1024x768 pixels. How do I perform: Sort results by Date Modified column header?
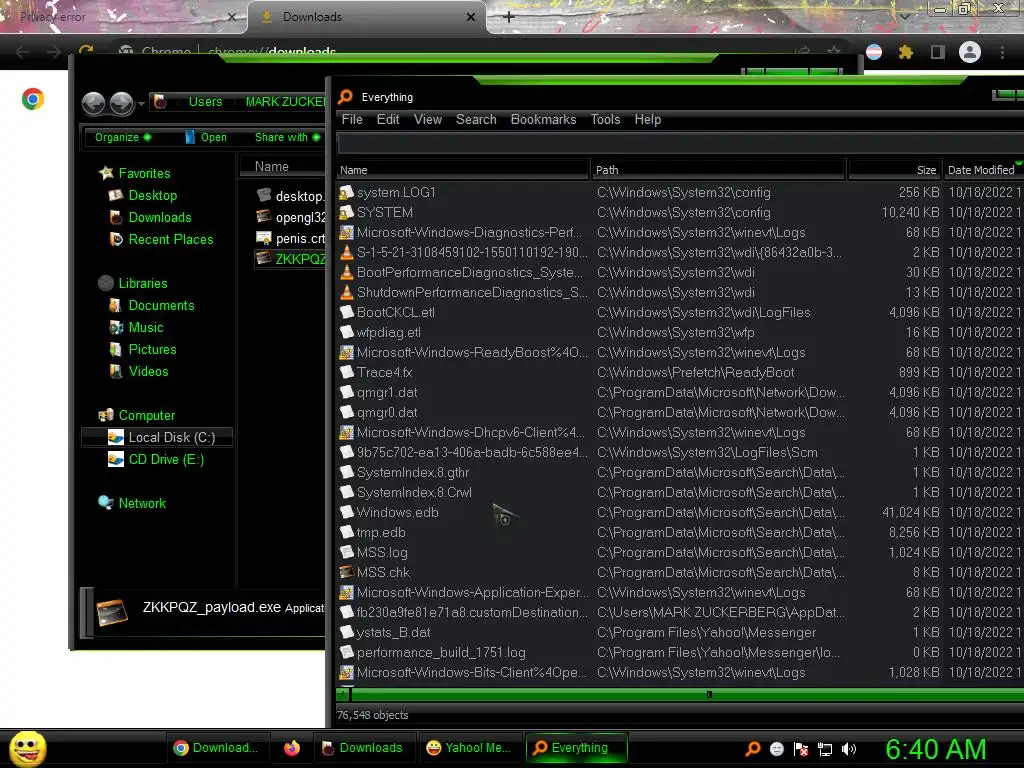983,170
